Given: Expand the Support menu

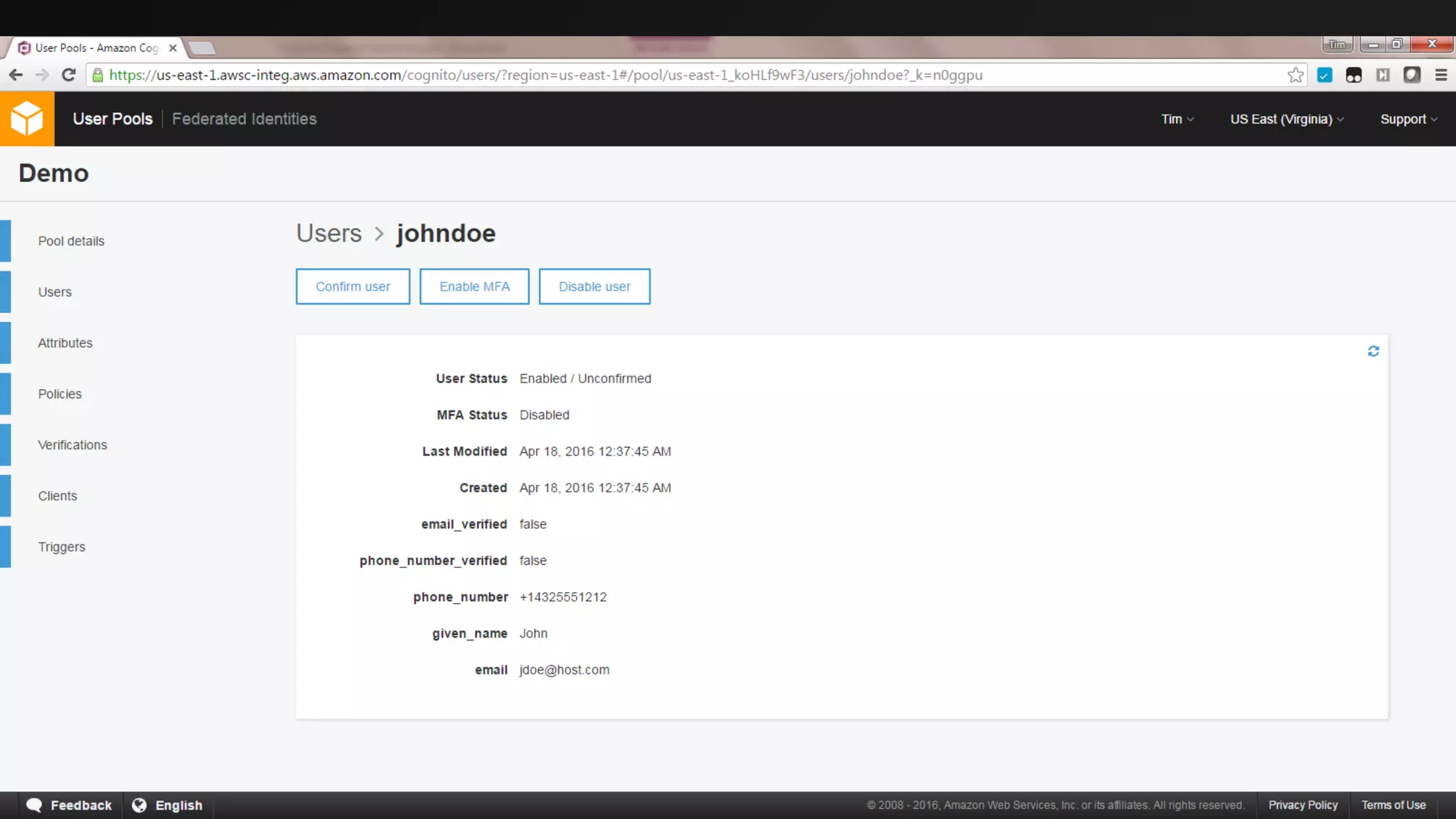Looking at the screenshot, I should (x=1408, y=119).
